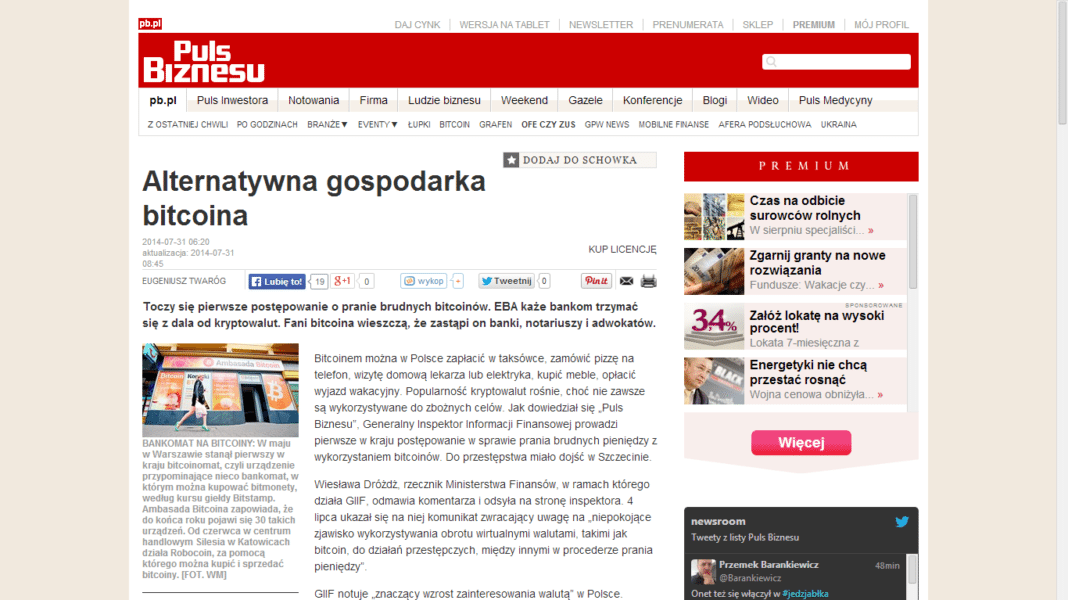This screenshot has height=600, width=1068.
Task: Open Załóż lokatę na wysoki procent headline
Action: tap(817, 321)
